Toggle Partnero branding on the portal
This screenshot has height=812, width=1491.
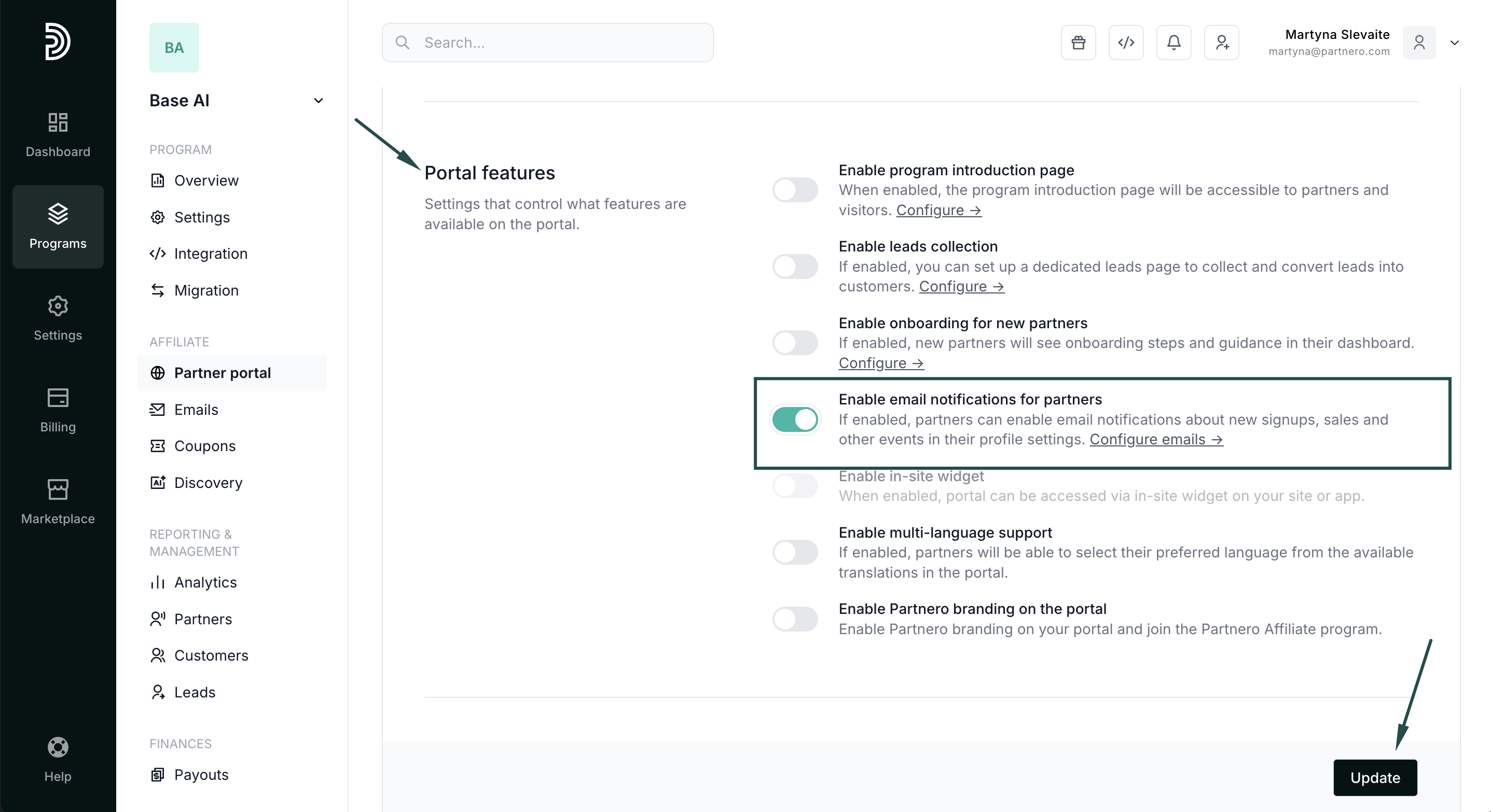(x=795, y=619)
